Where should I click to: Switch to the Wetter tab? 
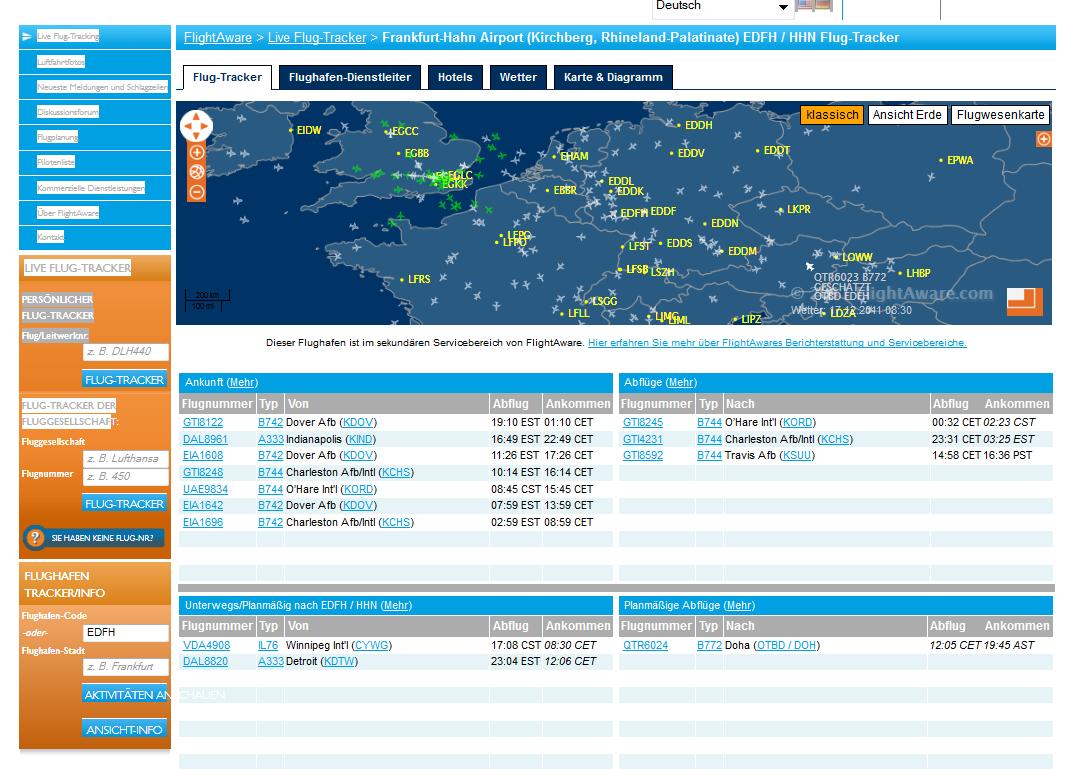pos(518,77)
